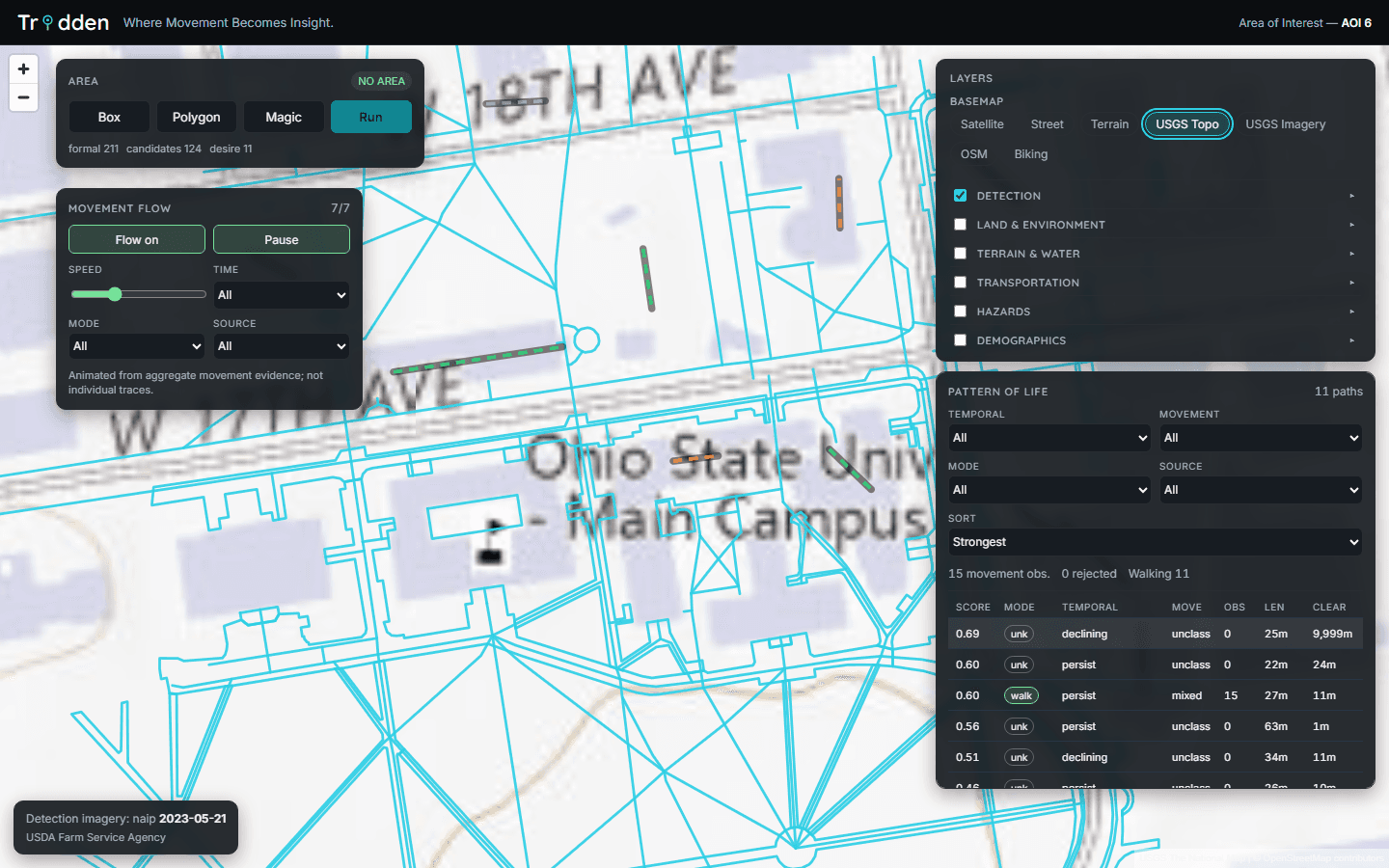
Task: Enable the Terrain & Water layer checkbox
Action: [x=960, y=253]
